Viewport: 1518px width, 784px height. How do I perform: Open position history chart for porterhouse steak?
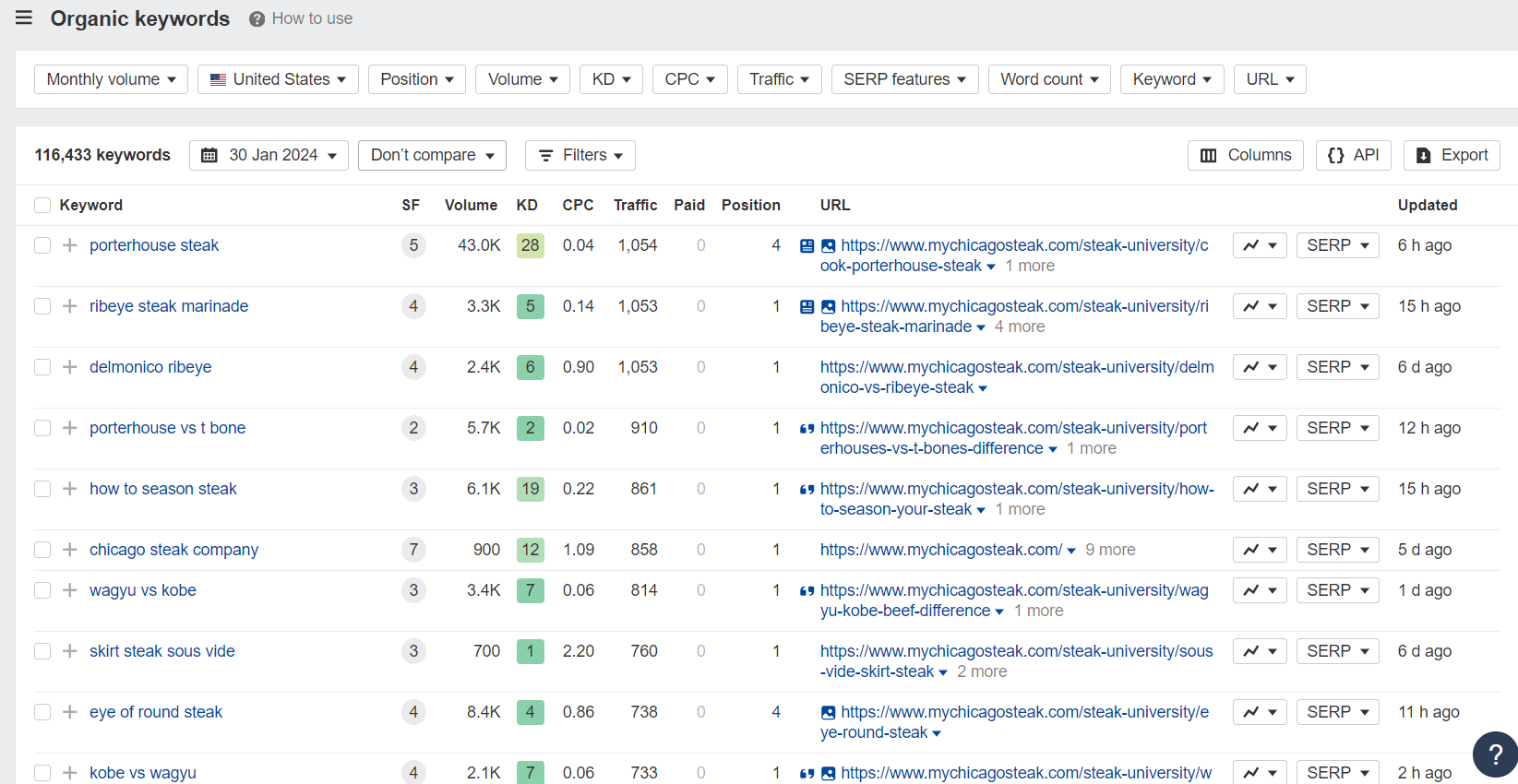click(1260, 245)
